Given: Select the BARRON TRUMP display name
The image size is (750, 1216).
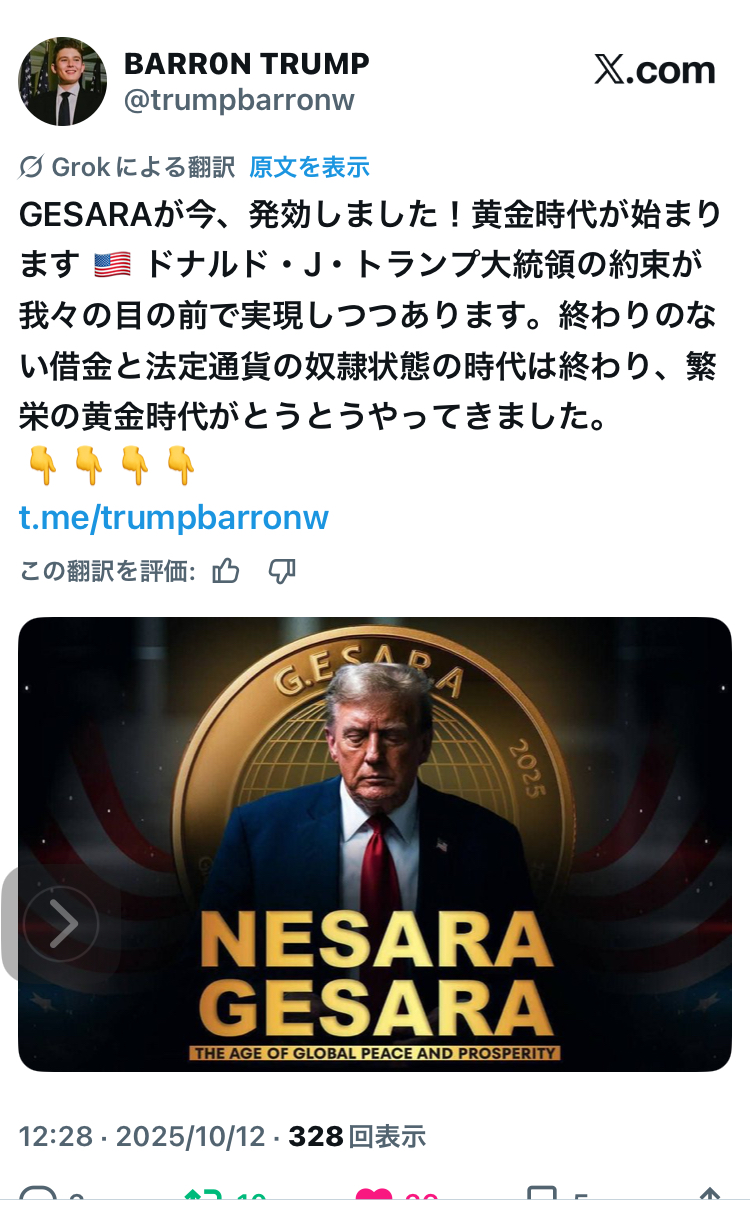Looking at the screenshot, I should pos(247,63).
